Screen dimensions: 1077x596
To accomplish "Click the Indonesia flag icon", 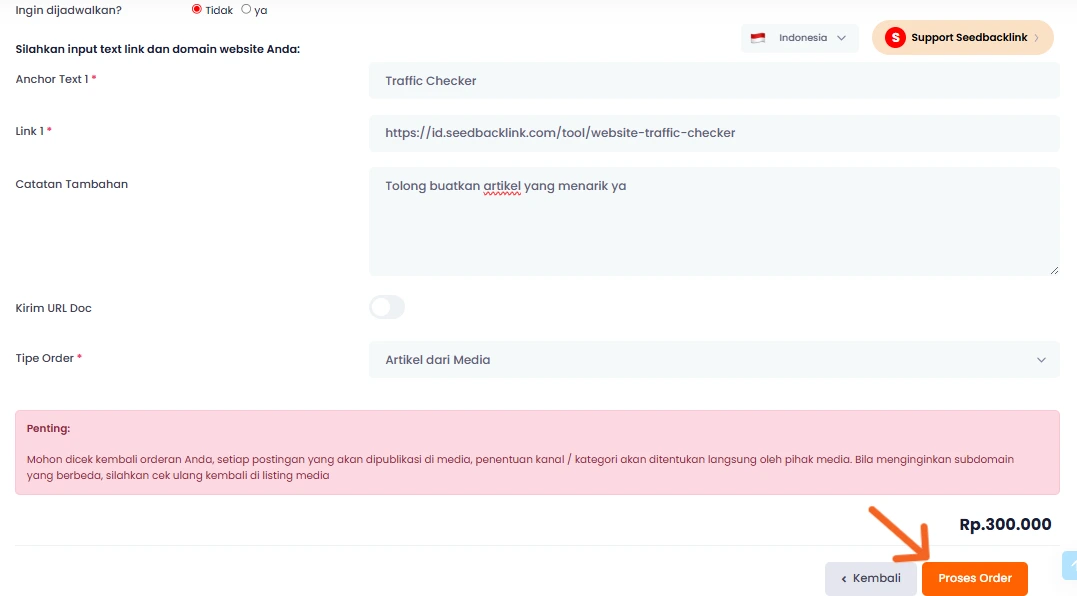I will click(758, 38).
